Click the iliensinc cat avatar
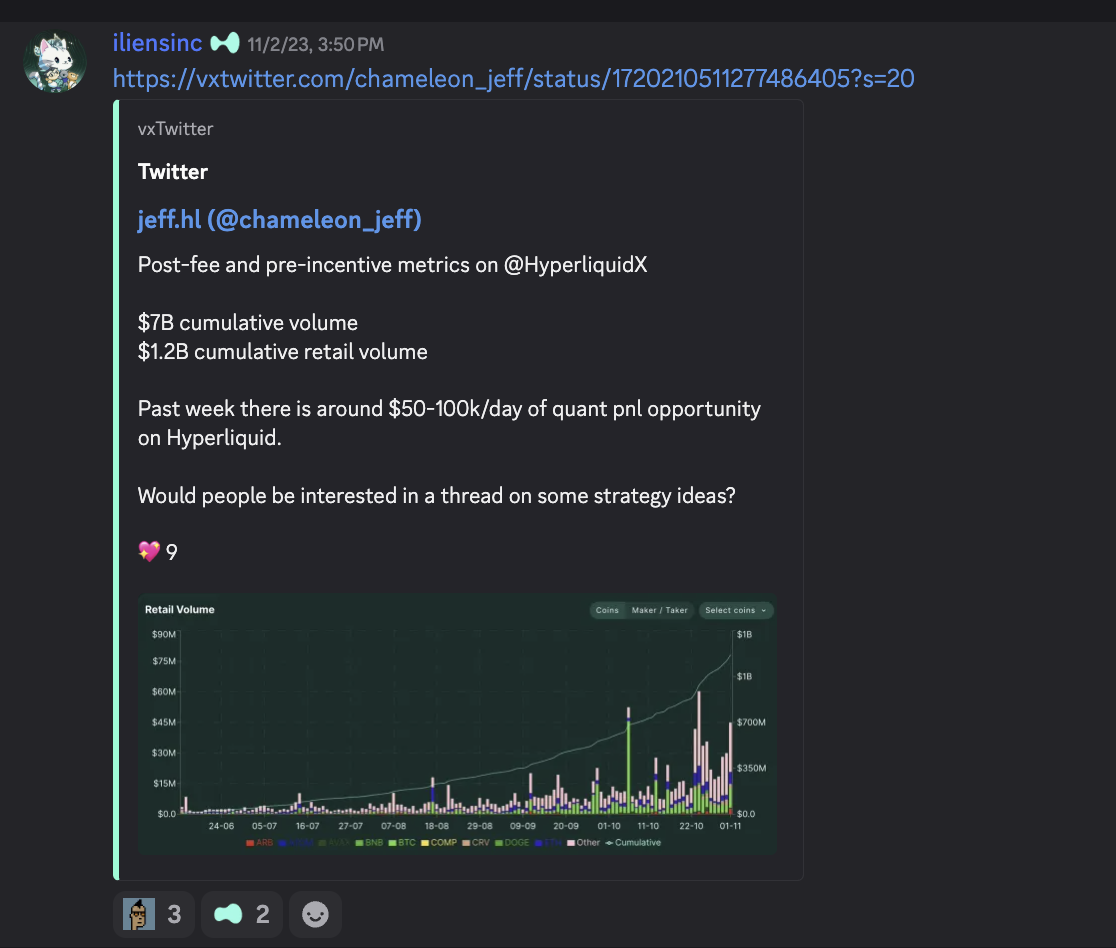 [x=55, y=62]
